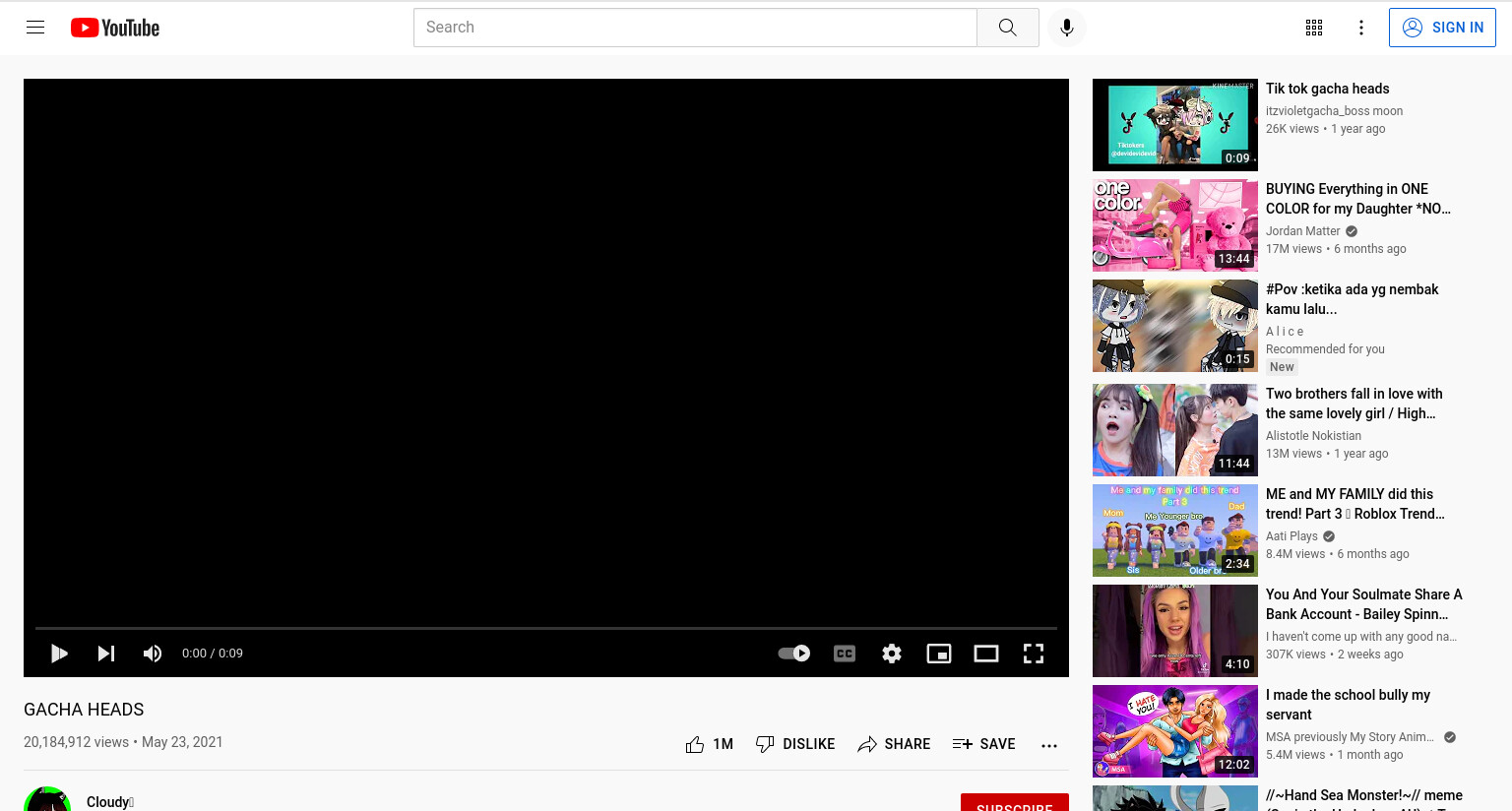Click 'Two brothers fall in love' title
Viewport: 1512px width, 811px height.
pos(1354,404)
